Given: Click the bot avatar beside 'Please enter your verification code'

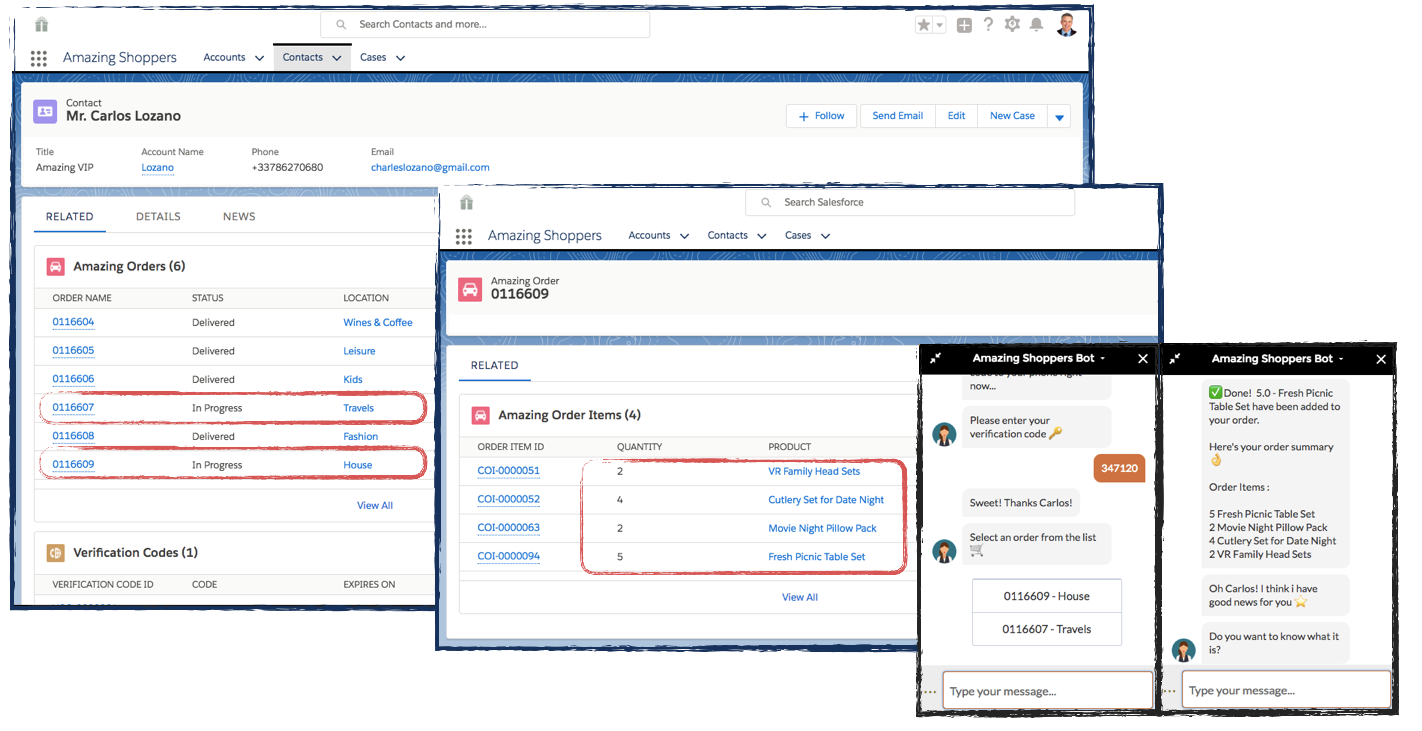Looking at the screenshot, I should click(944, 434).
